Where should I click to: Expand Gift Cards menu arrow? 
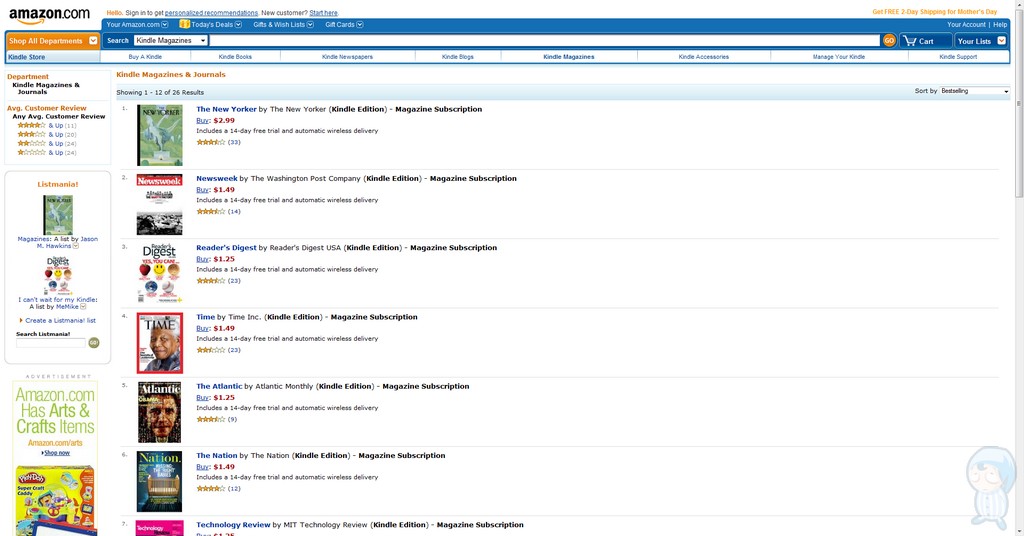[x=360, y=25]
